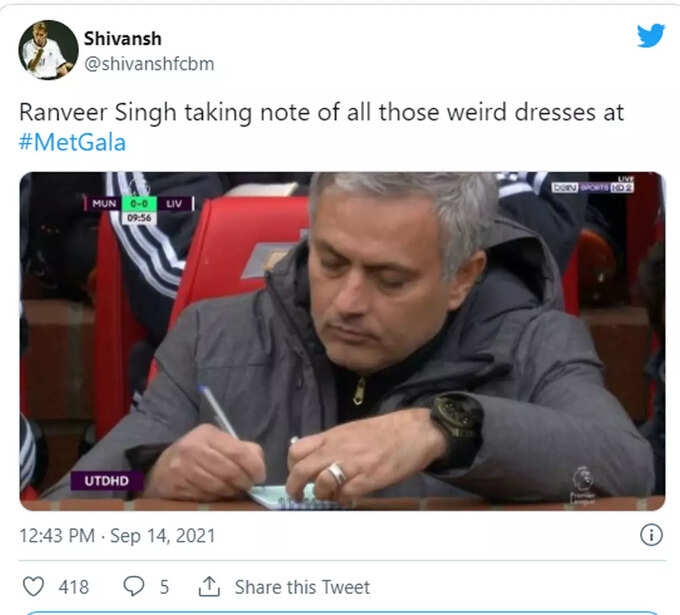Click the share upload arrow icon
The height and width of the screenshot is (615, 680).
click(x=209, y=586)
